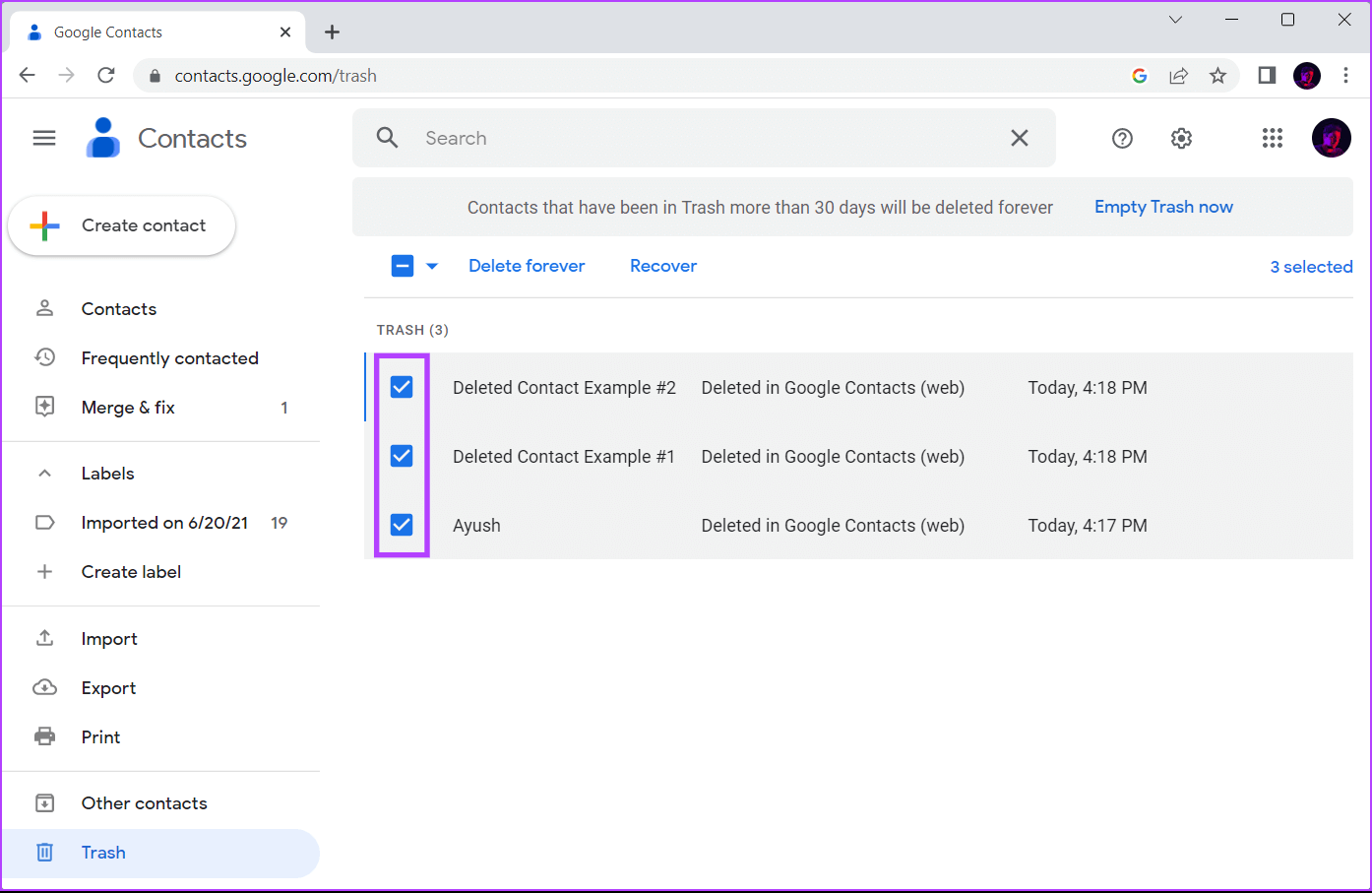Open Merge & fix in the sidebar
The height and width of the screenshot is (893, 1372).
(161, 407)
